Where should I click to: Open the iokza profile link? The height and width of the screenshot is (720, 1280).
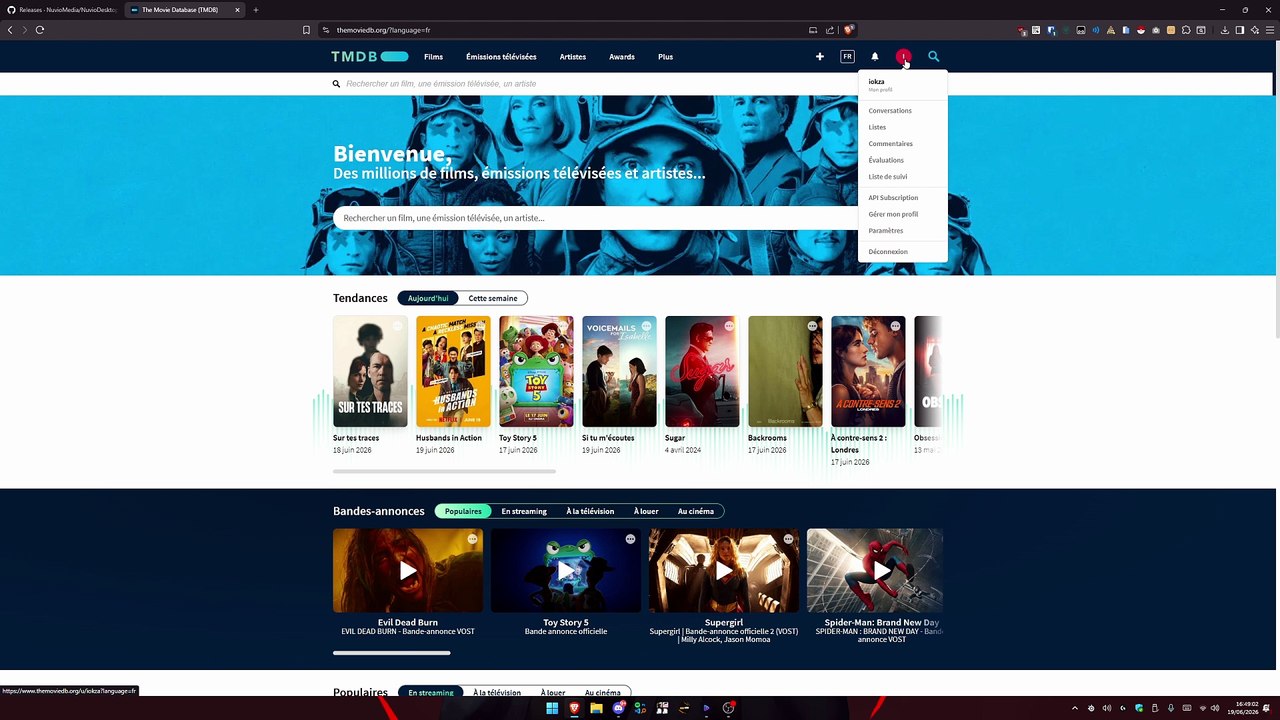pyautogui.click(x=876, y=84)
